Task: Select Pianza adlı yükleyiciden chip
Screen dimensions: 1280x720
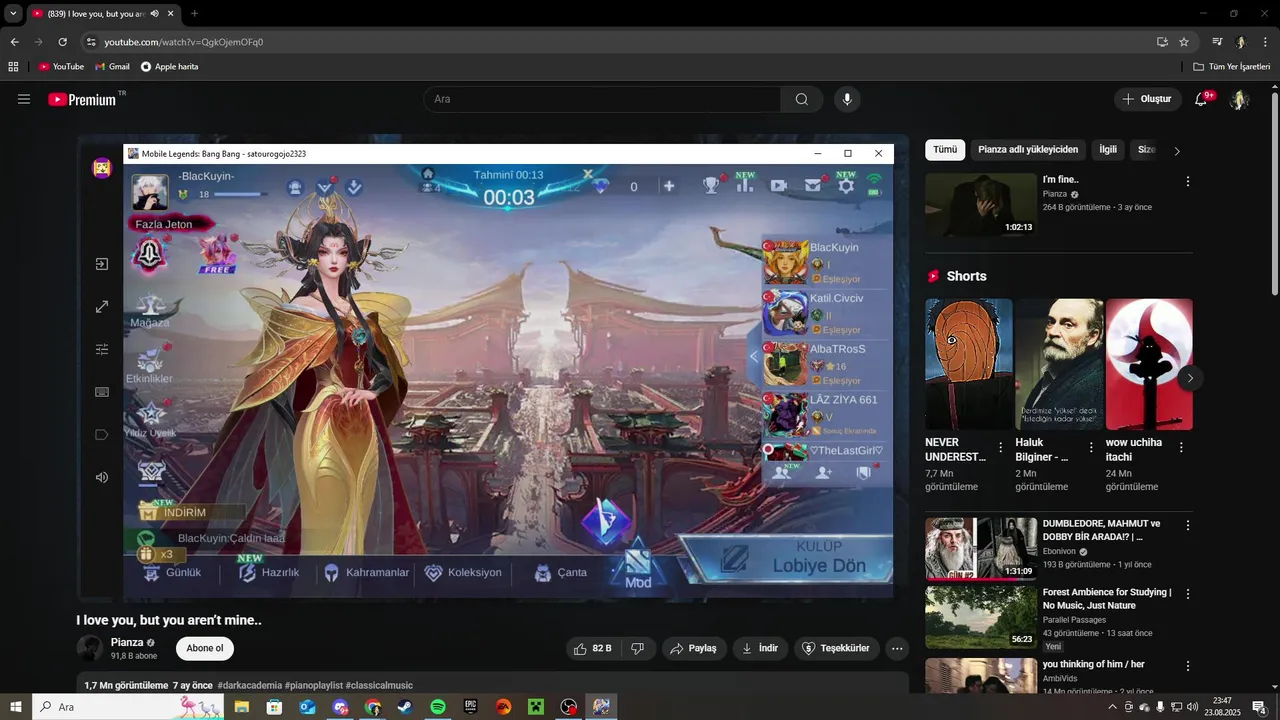Action: click(x=1028, y=150)
